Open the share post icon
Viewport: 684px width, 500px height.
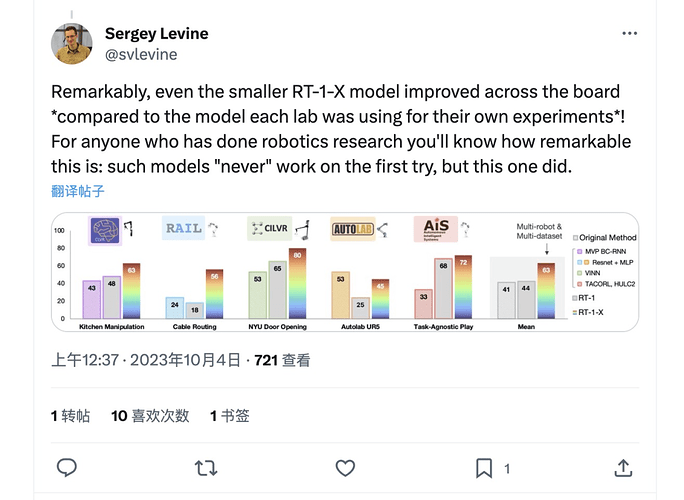[622, 467]
